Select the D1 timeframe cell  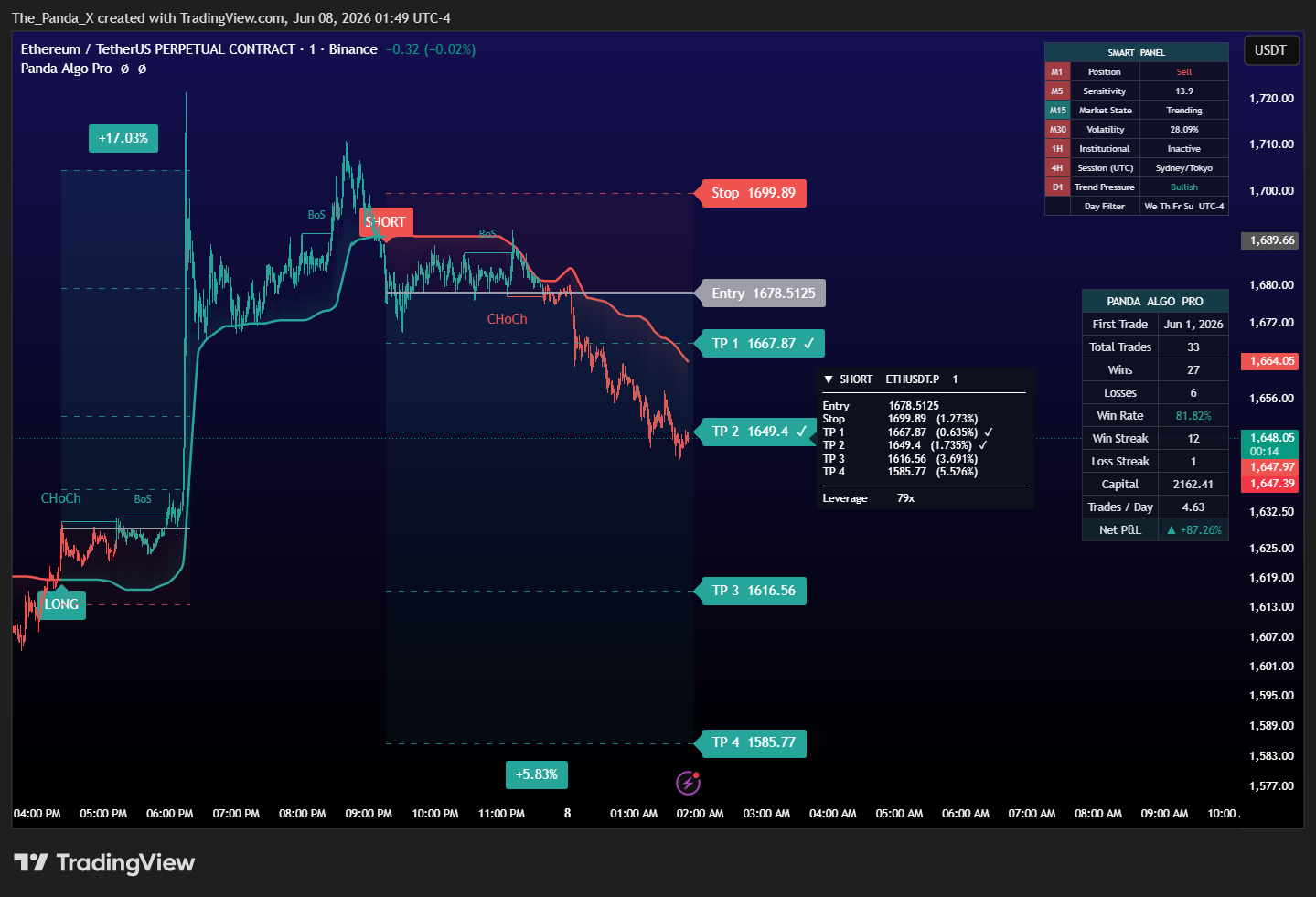(1057, 187)
